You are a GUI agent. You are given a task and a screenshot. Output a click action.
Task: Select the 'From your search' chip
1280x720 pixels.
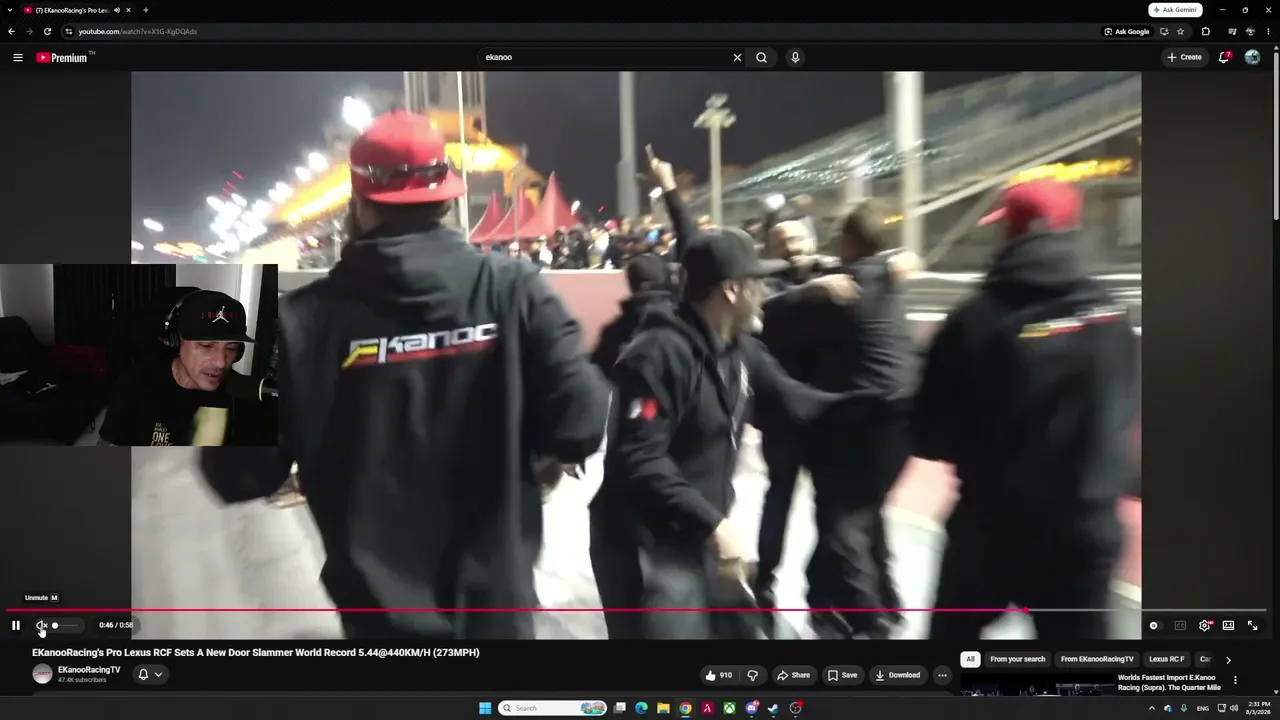point(1018,659)
